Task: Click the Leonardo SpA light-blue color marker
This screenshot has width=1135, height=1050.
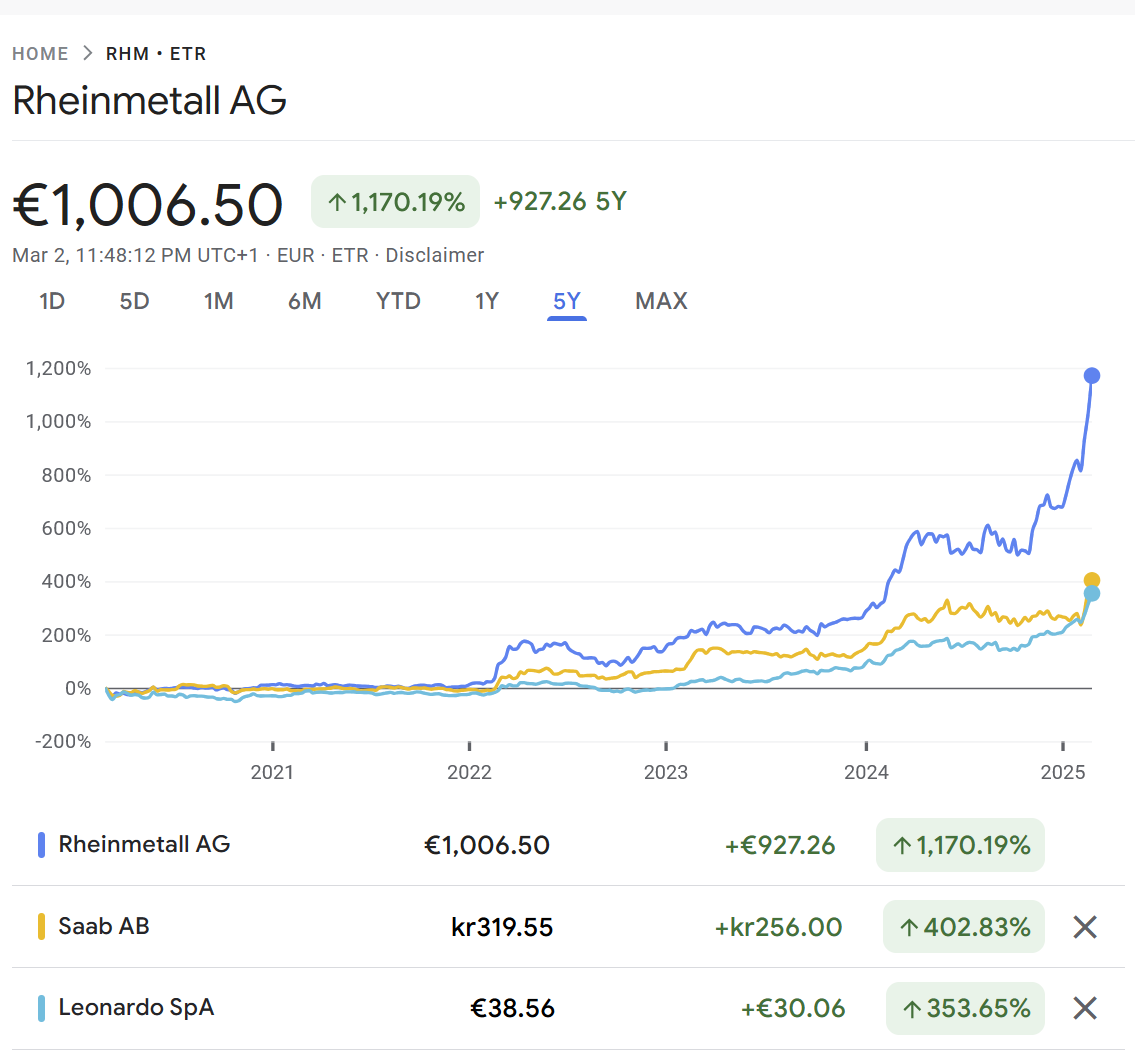Action: click(x=41, y=1008)
